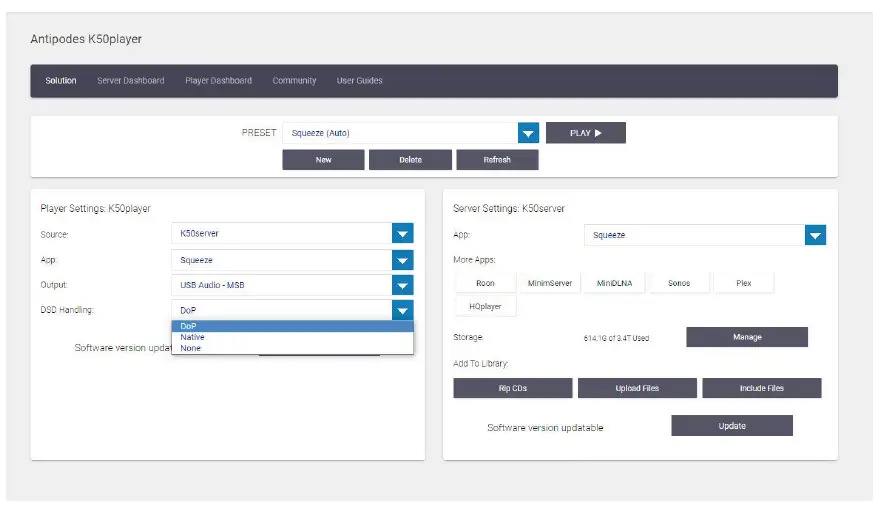Select 'Player Settings: K50player' heading

(x=95, y=209)
